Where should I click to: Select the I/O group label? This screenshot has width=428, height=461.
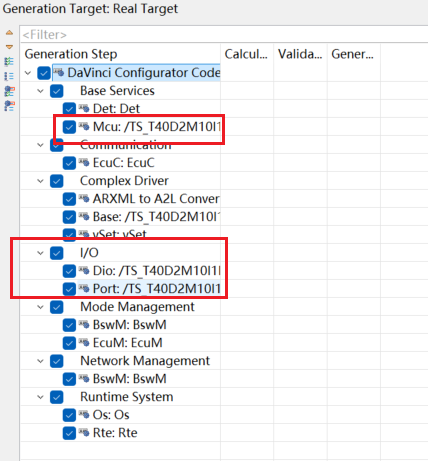[89, 253]
